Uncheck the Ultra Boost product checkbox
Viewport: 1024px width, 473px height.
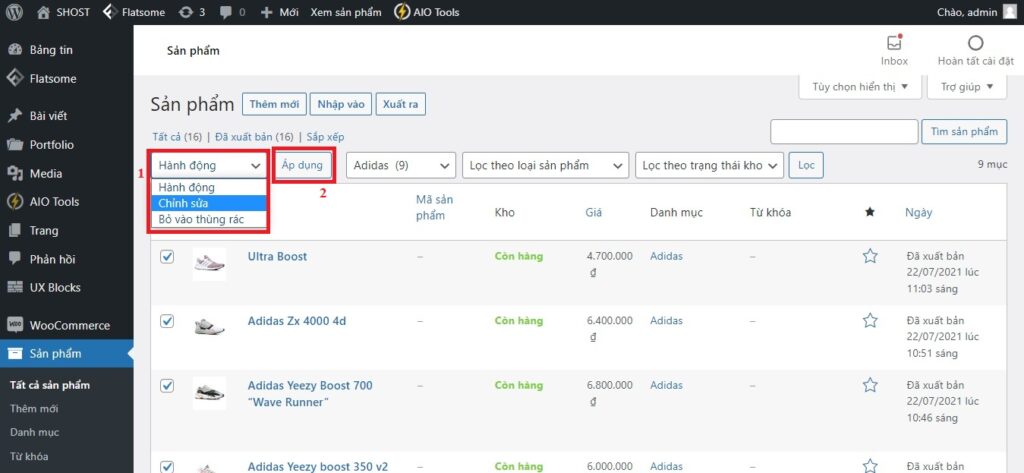(x=167, y=257)
